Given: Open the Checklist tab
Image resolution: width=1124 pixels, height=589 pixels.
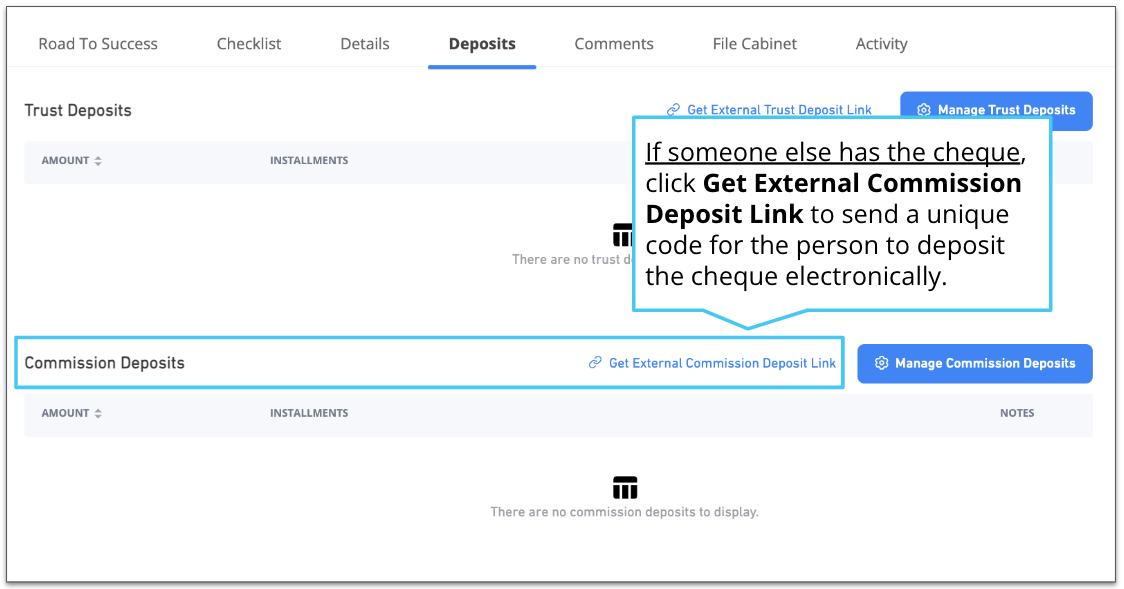Looking at the screenshot, I should pyautogui.click(x=248, y=43).
